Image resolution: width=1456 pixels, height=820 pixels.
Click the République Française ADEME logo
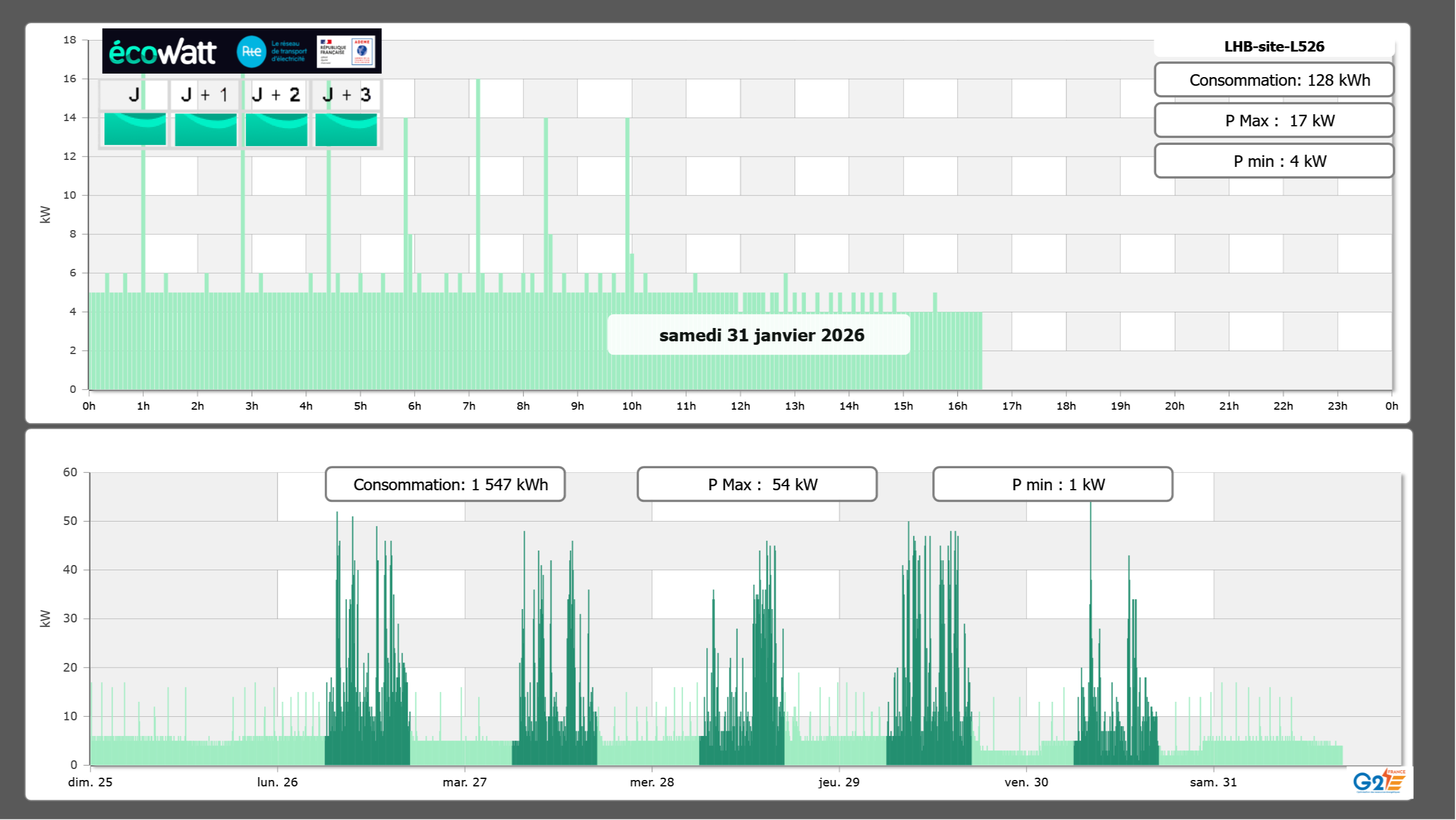click(x=346, y=52)
